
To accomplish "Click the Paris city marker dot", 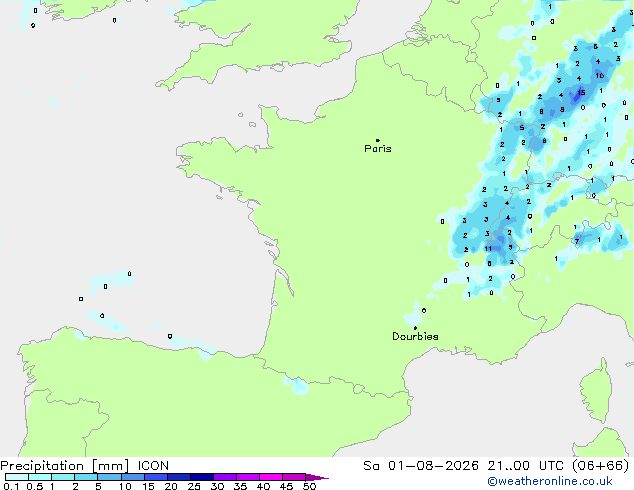I will pyautogui.click(x=378, y=140).
